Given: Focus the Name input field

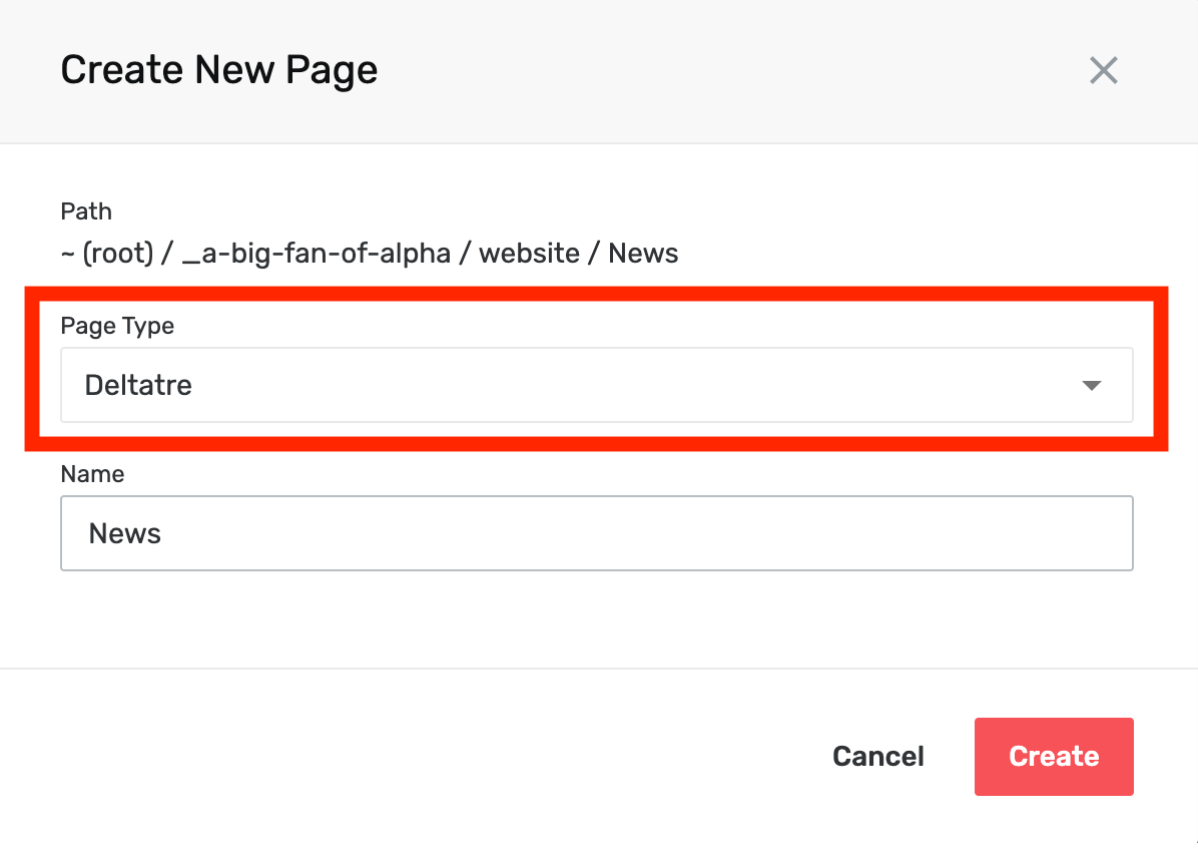Looking at the screenshot, I should point(597,533).
